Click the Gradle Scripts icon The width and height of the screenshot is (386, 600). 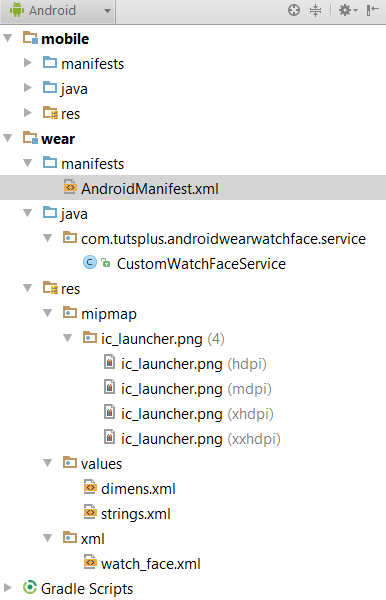tap(30, 587)
